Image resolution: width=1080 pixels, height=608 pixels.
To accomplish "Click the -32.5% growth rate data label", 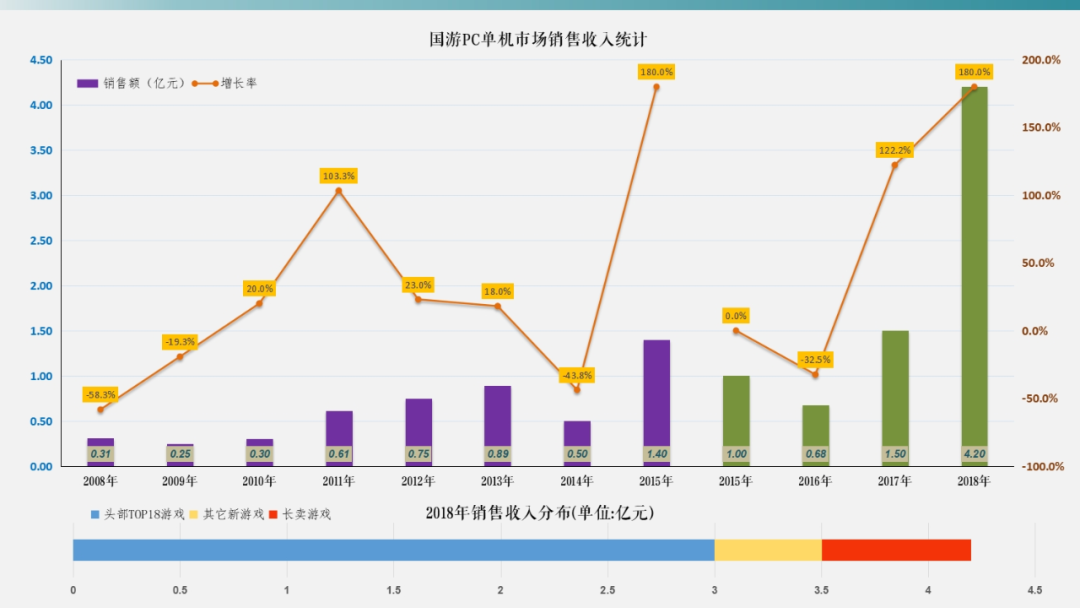I will tap(815, 359).
